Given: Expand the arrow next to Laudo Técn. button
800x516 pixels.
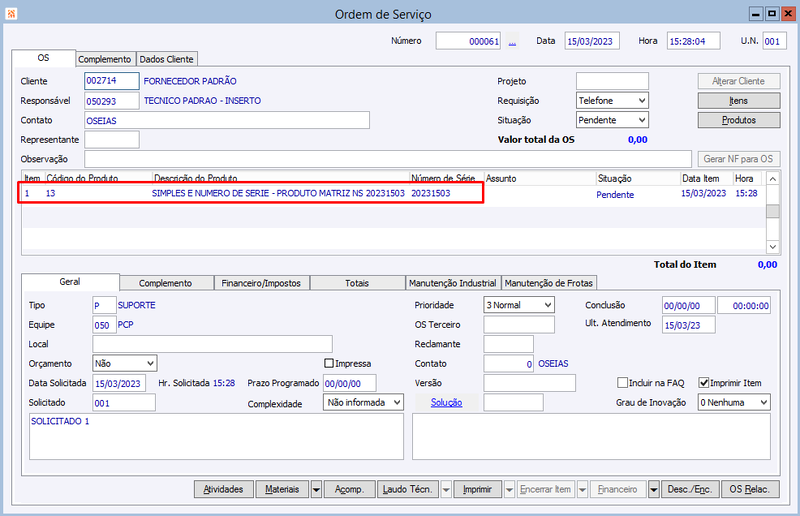Looking at the screenshot, I should click(x=446, y=489).
